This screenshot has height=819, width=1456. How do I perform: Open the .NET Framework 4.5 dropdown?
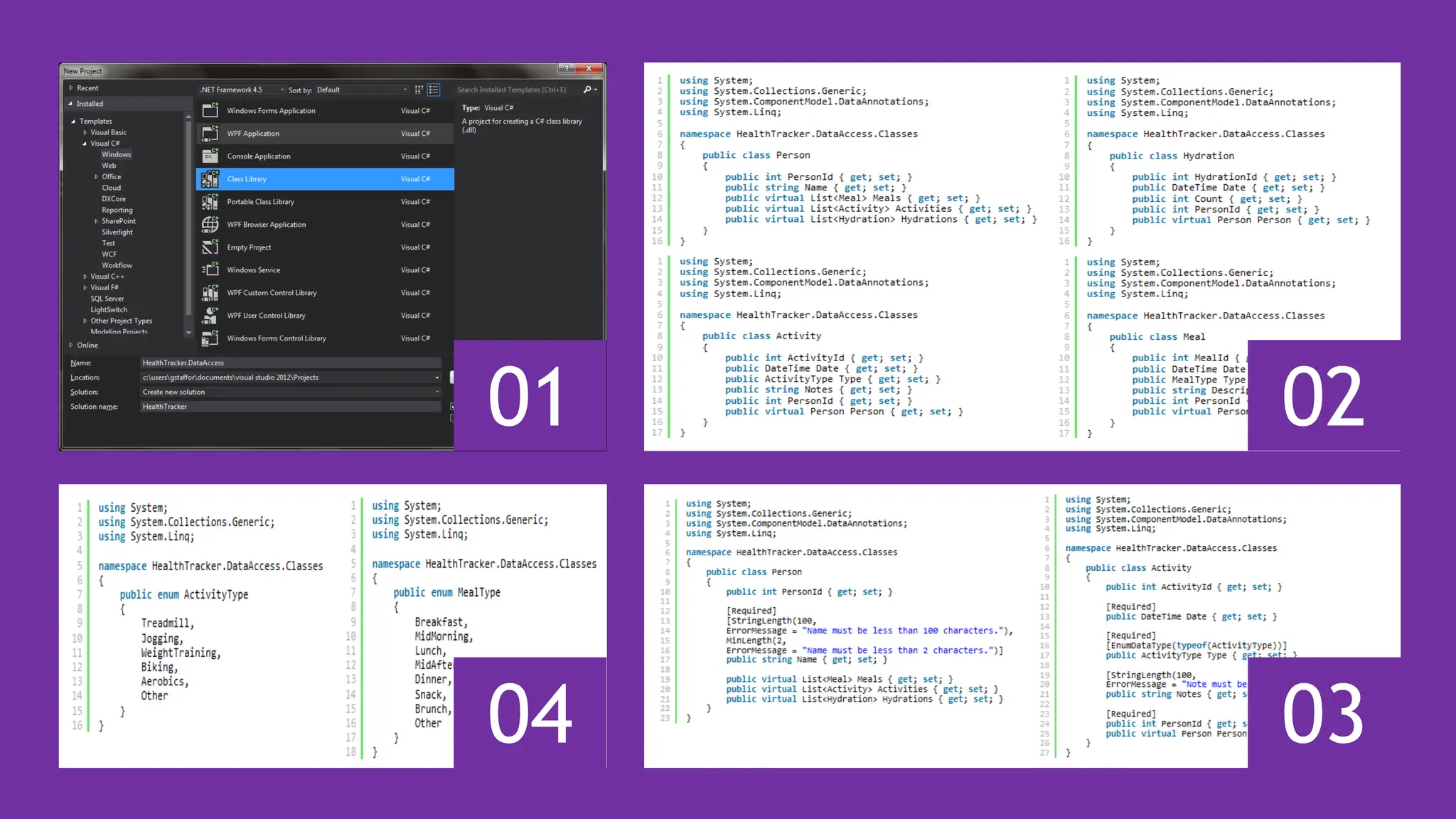point(242,90)
